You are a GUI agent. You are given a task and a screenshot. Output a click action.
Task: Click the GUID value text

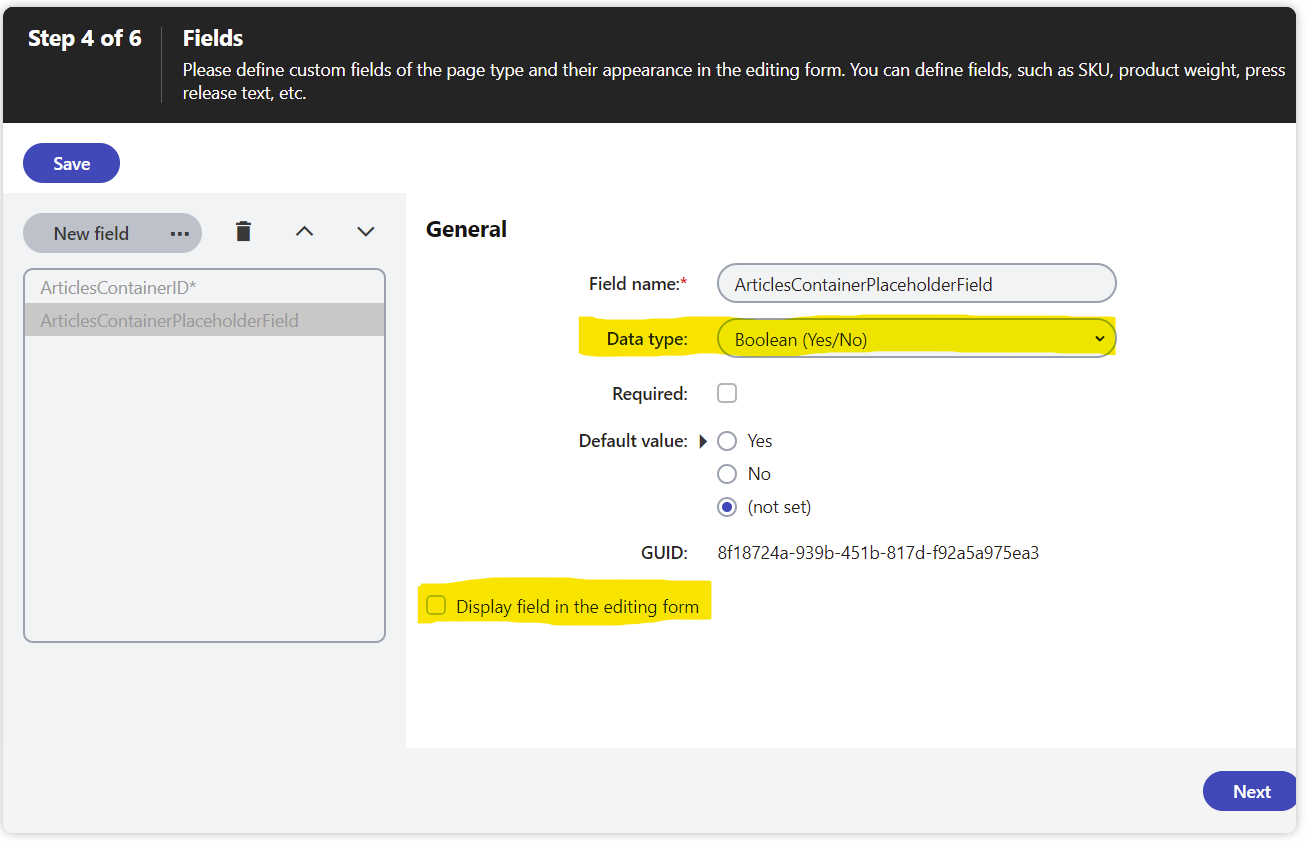pos(878,553)
